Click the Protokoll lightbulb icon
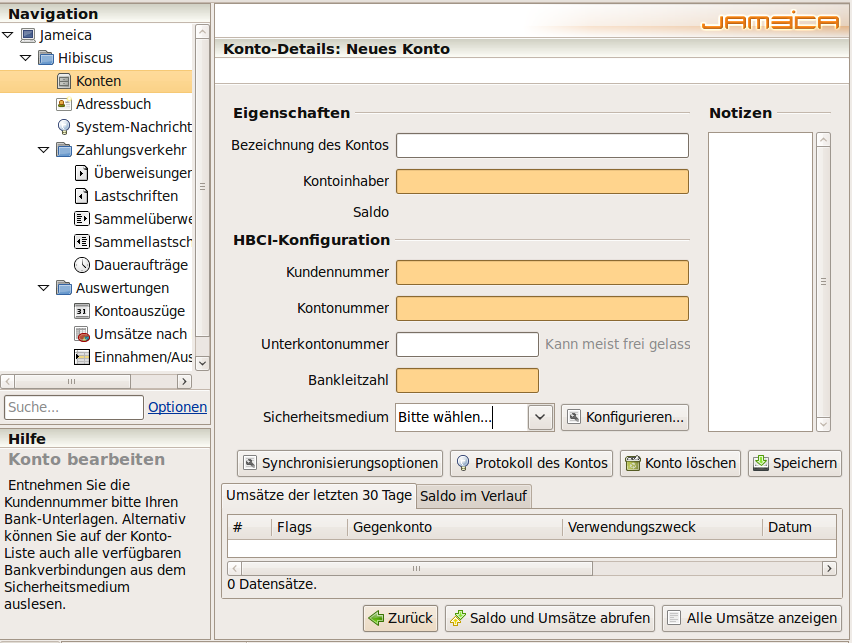852x643 pixels. click(x=463, y=463)
